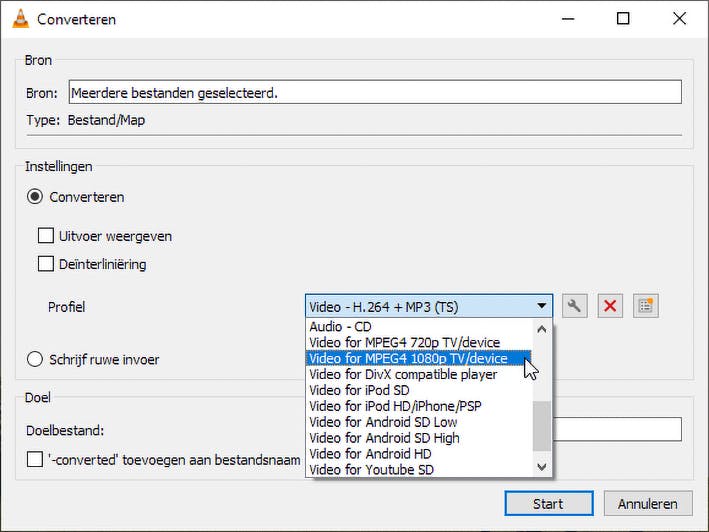Collapse the Profiel dropdown combo box
709x532 pixels.
pyautogui.click(x=429, y=307)
